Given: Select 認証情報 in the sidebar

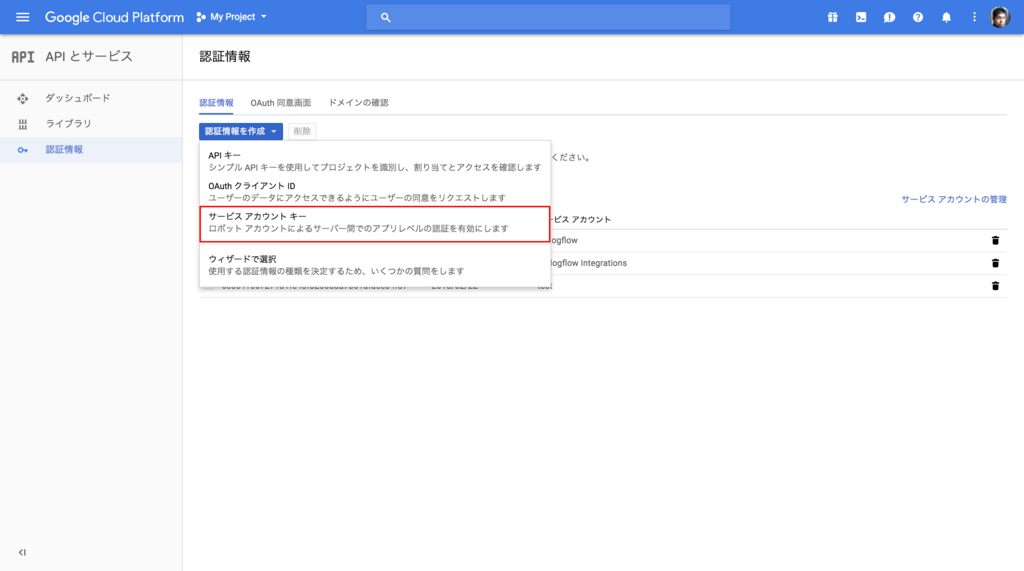Looking at the screenshot, I should point(91,150).
